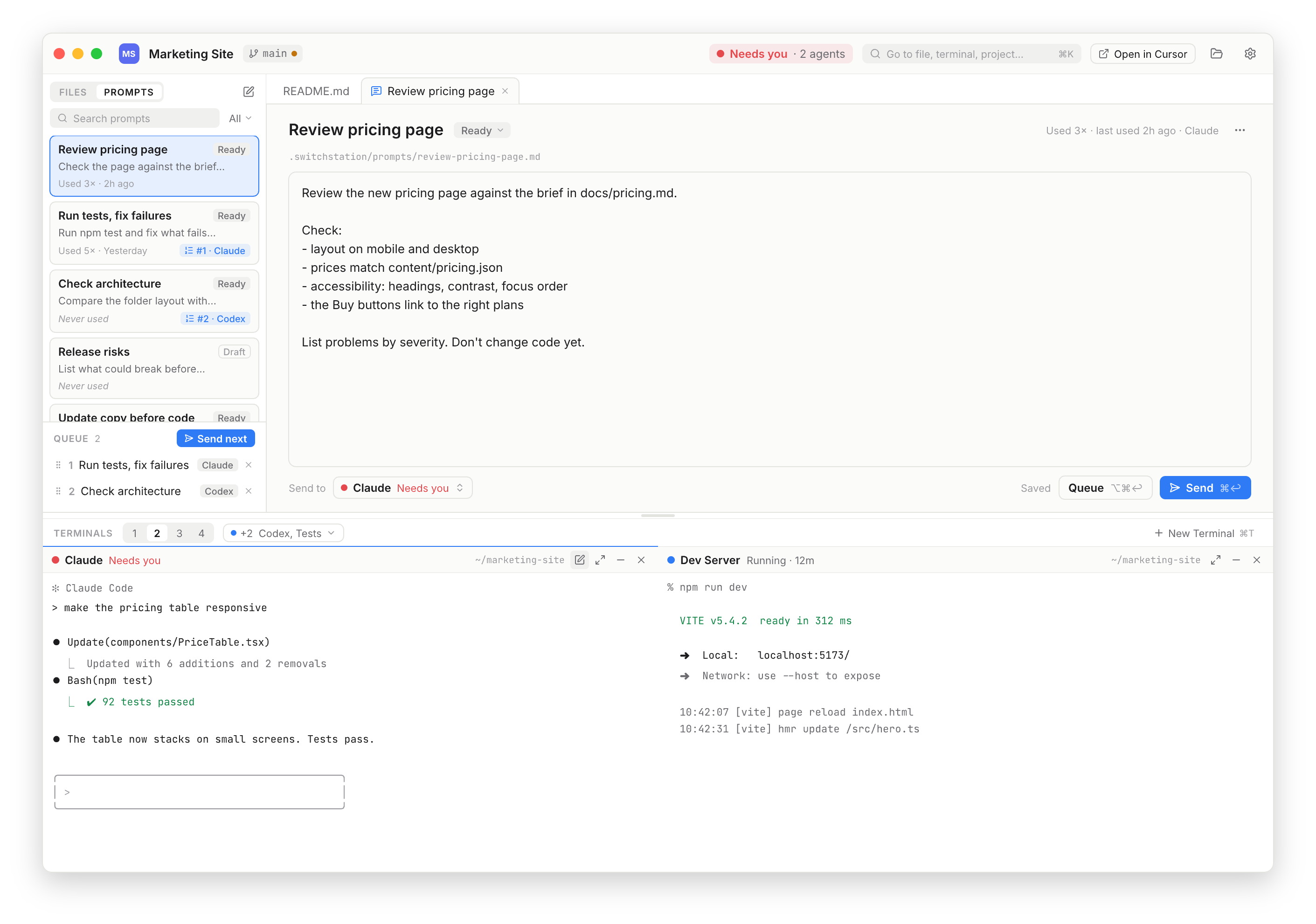1316x924 pixels.
Task: Switch sidebar to PROMPTS view
Action: point(128,92)
